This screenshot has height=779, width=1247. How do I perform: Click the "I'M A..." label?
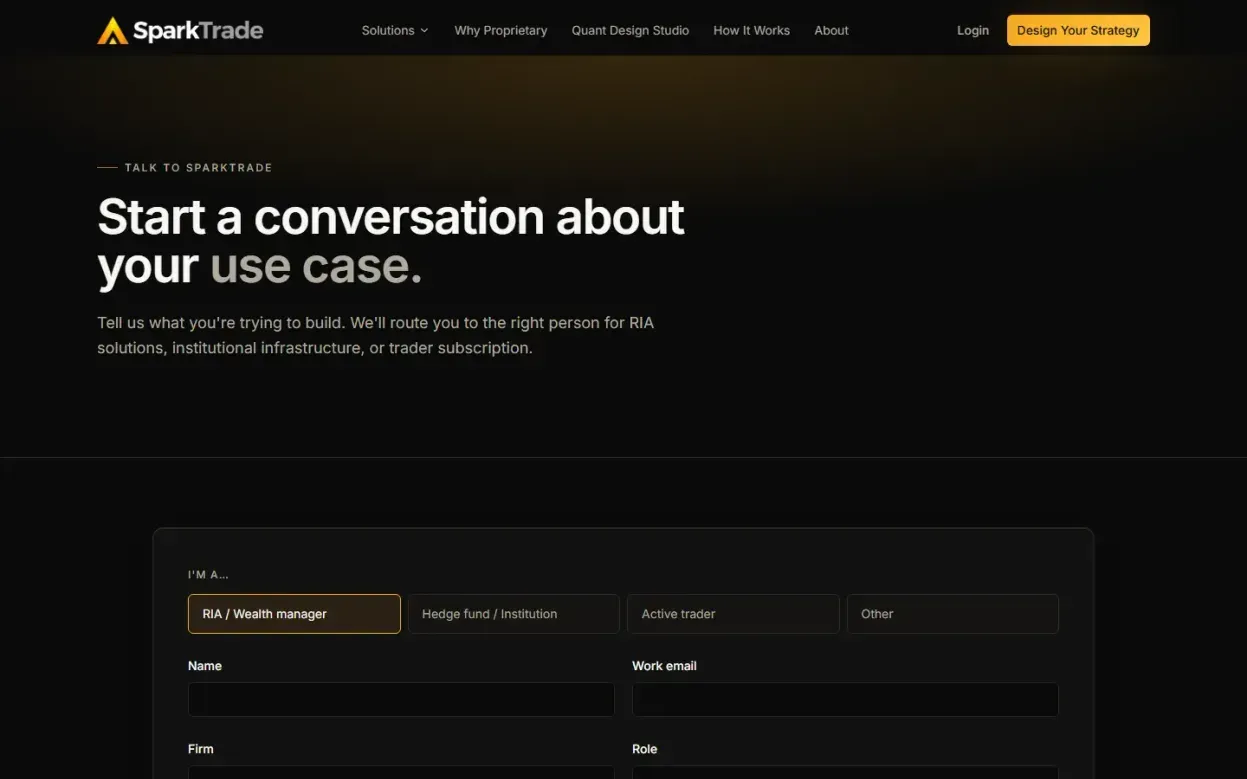(x=208, y=575)
